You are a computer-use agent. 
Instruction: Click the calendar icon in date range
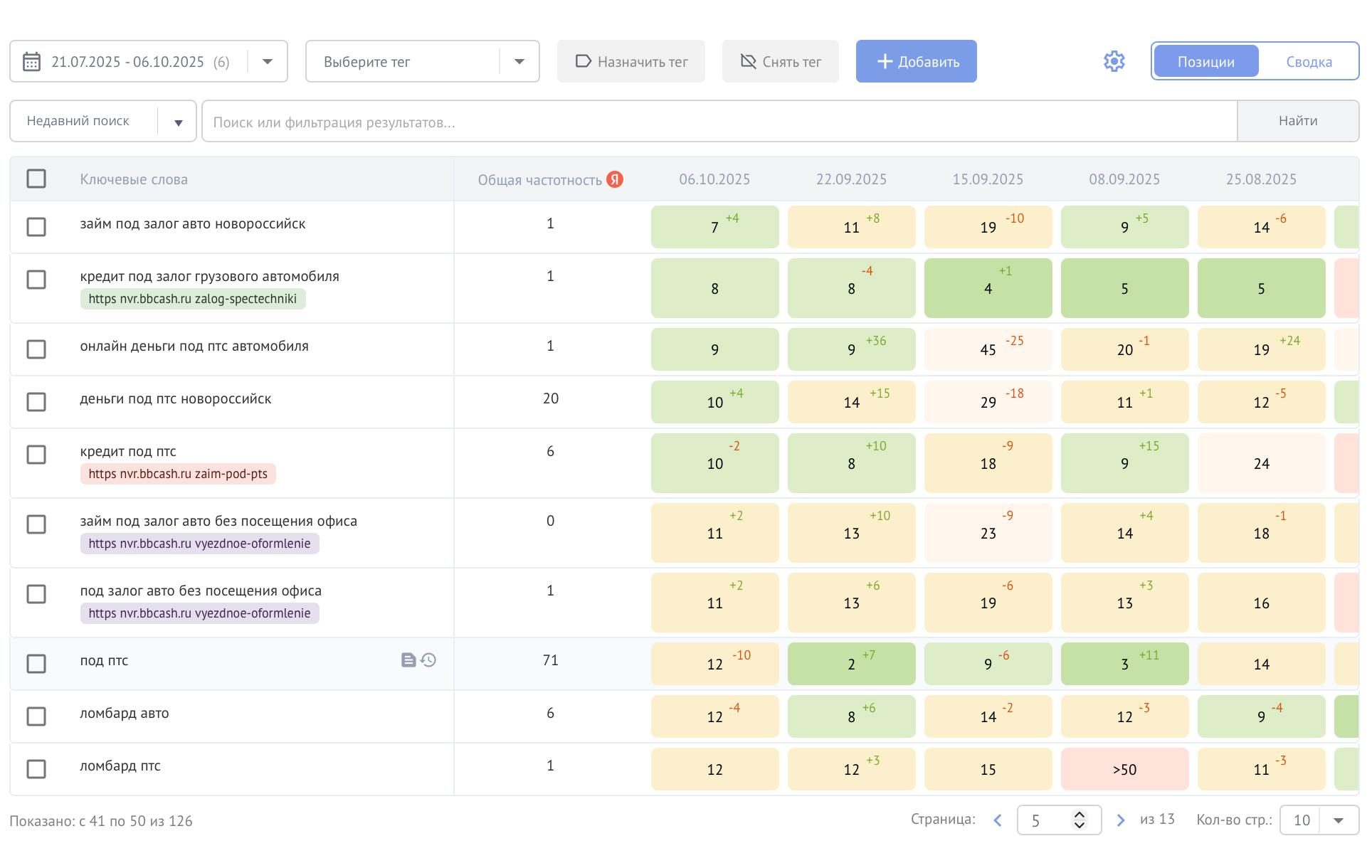(x=31, y=62)
